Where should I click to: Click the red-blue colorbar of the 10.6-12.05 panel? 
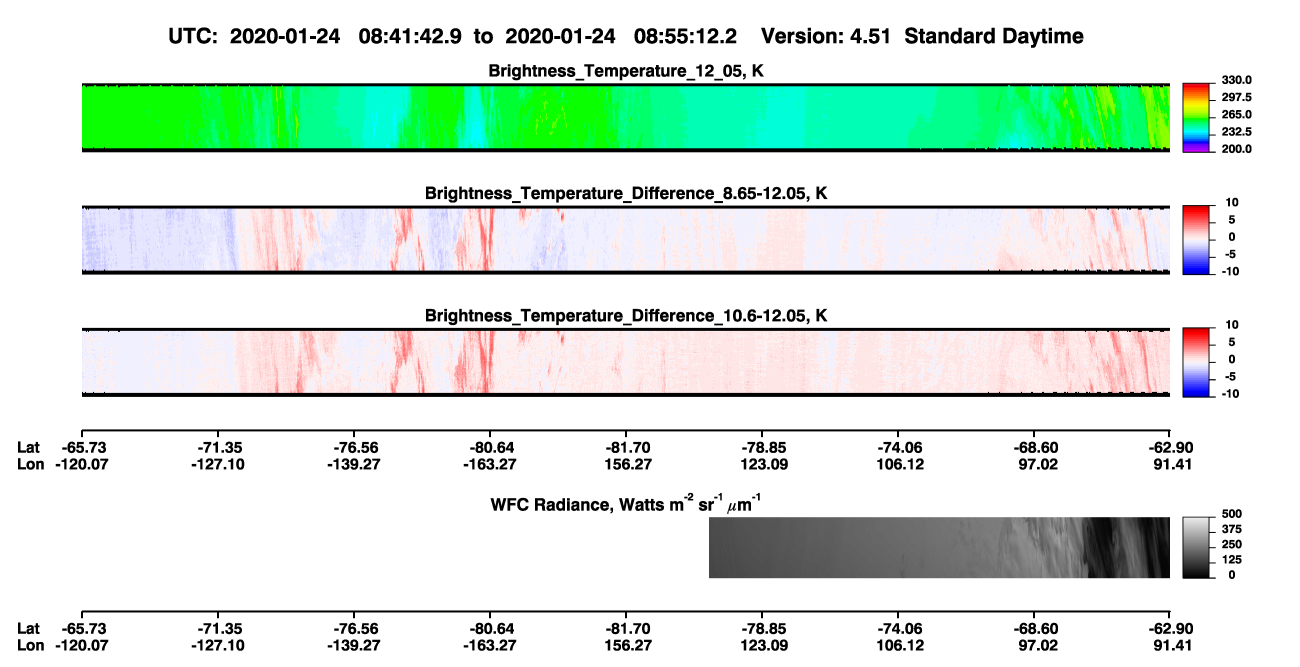pyautogui.click(x=1196, y=362)
